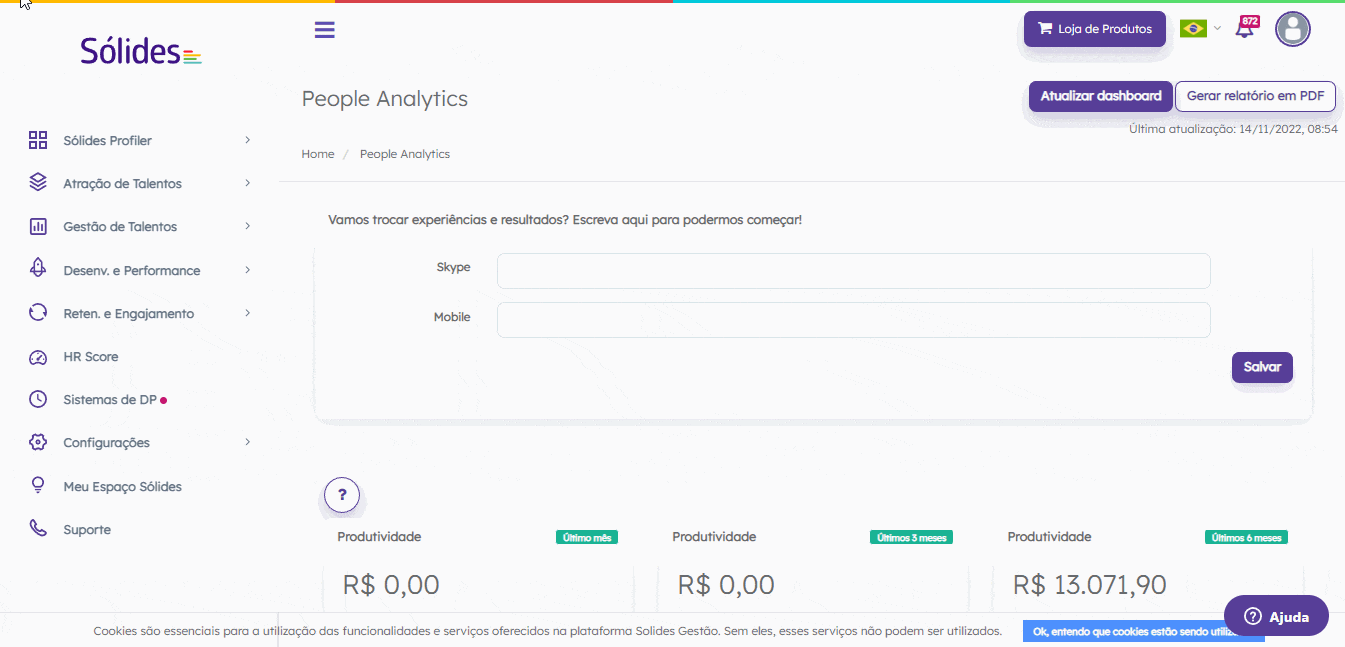The width and height of the screenshot is (1345, 647).
Task: Open Desenv. e Performance menu item
Action: tap(139, 270)
